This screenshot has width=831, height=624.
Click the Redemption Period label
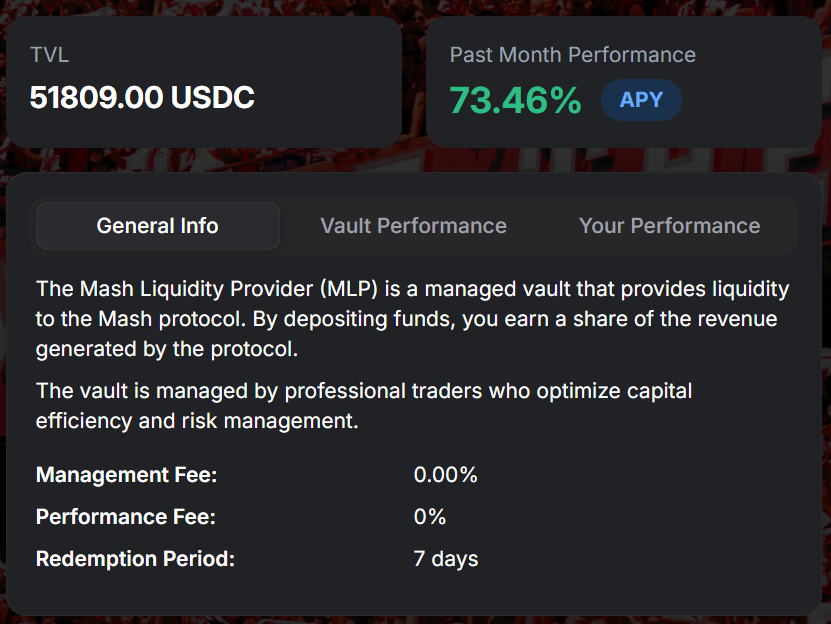pyautogui.click(x=135, y=559)
